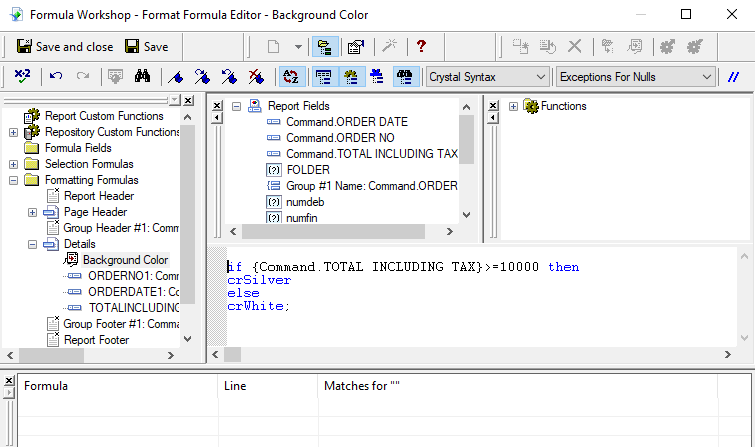This screenshot has width=755, height=447.
Task: Select the FOLDER parameter field
Action: tap(308, 170)
